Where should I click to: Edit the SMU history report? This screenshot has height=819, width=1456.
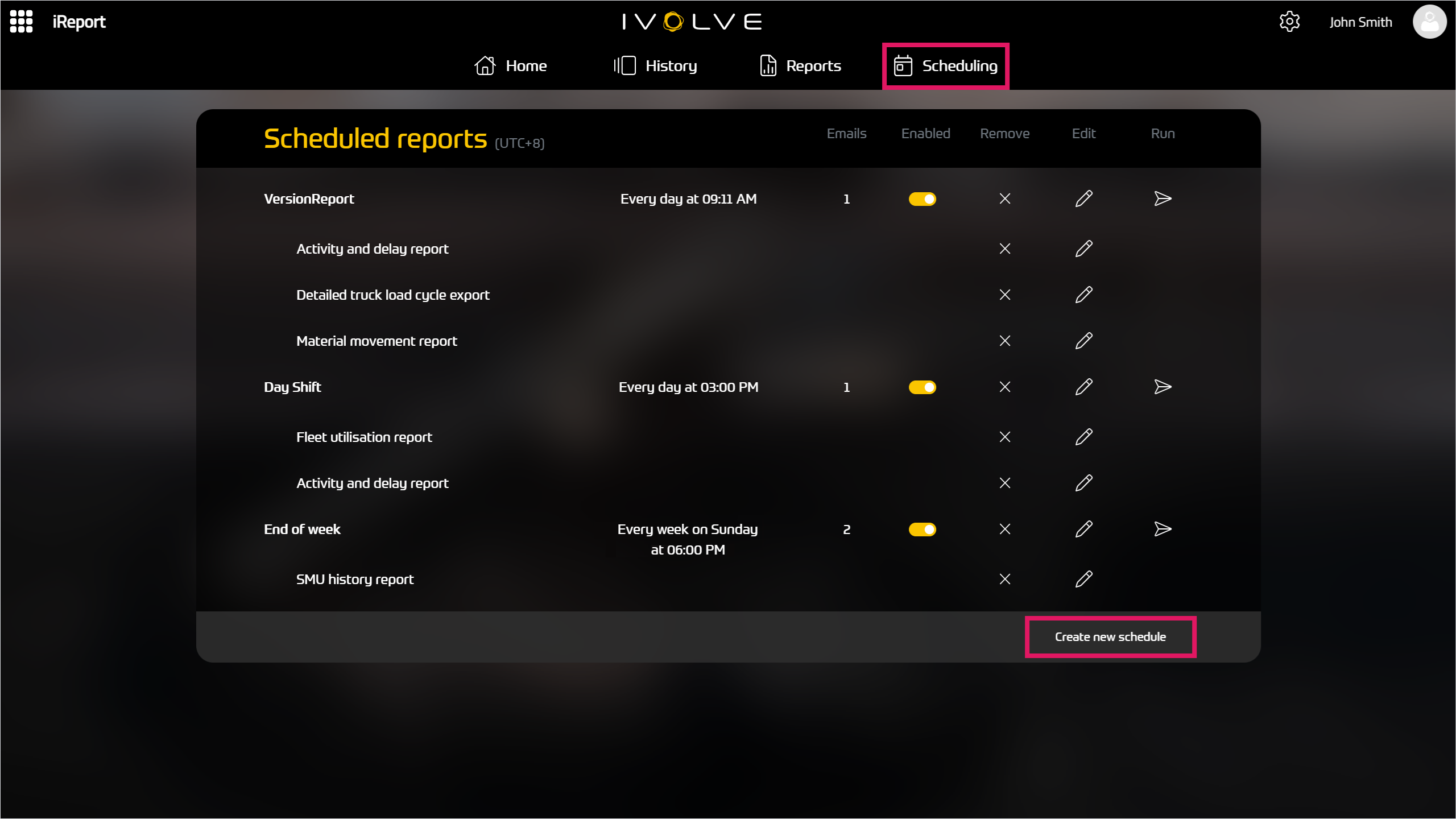[1084, 579]
